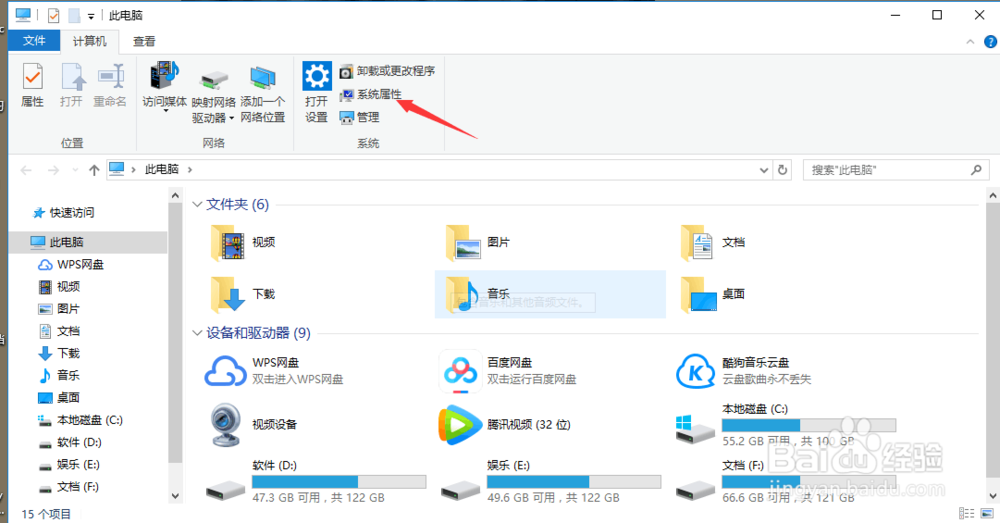
Task: Select the 音乐 folder icon in main pane
Action: [463, 294]
